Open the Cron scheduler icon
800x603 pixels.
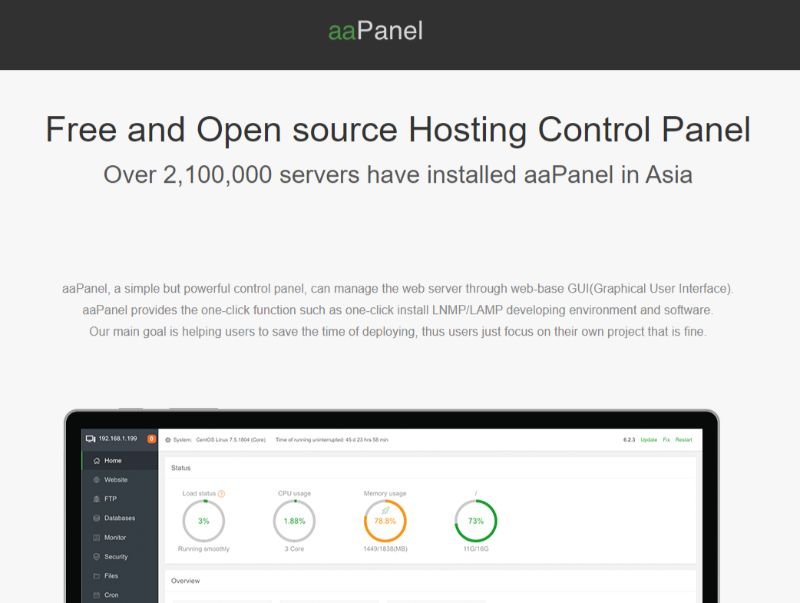(95, 595)
